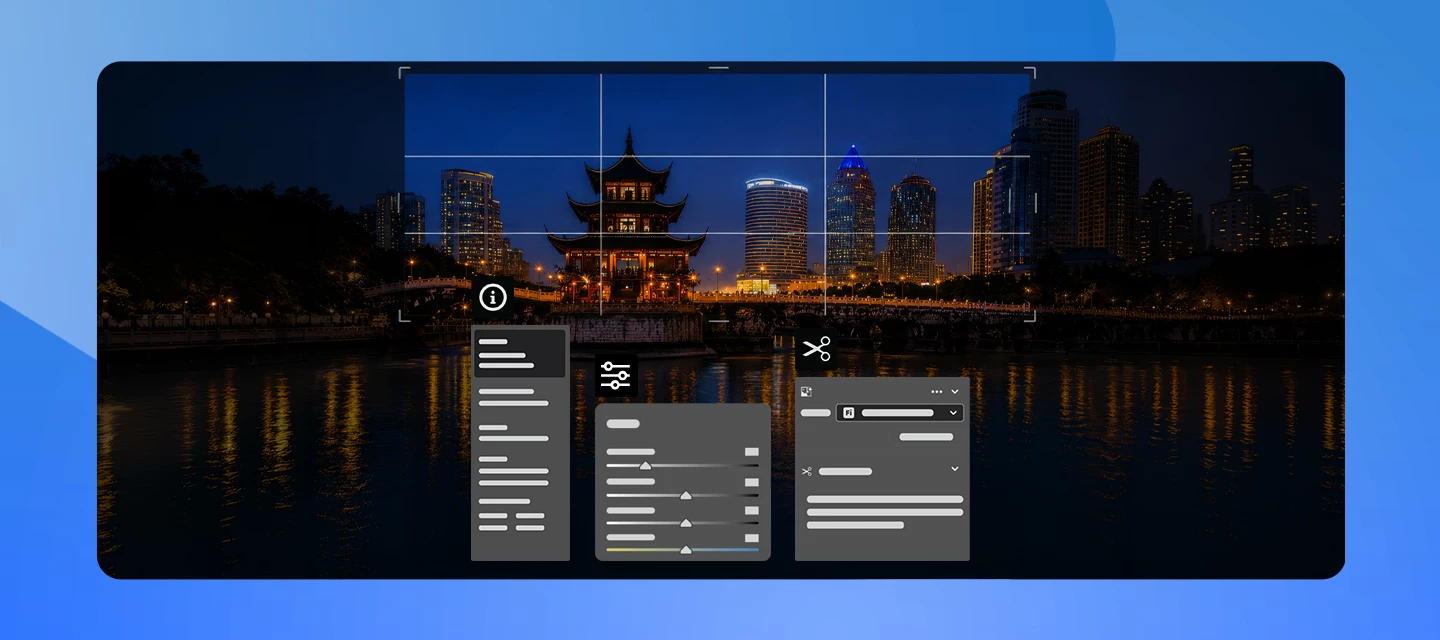Click the value box beside the third slider
This screenshot has height=640, width=1440.
(752, 510)
